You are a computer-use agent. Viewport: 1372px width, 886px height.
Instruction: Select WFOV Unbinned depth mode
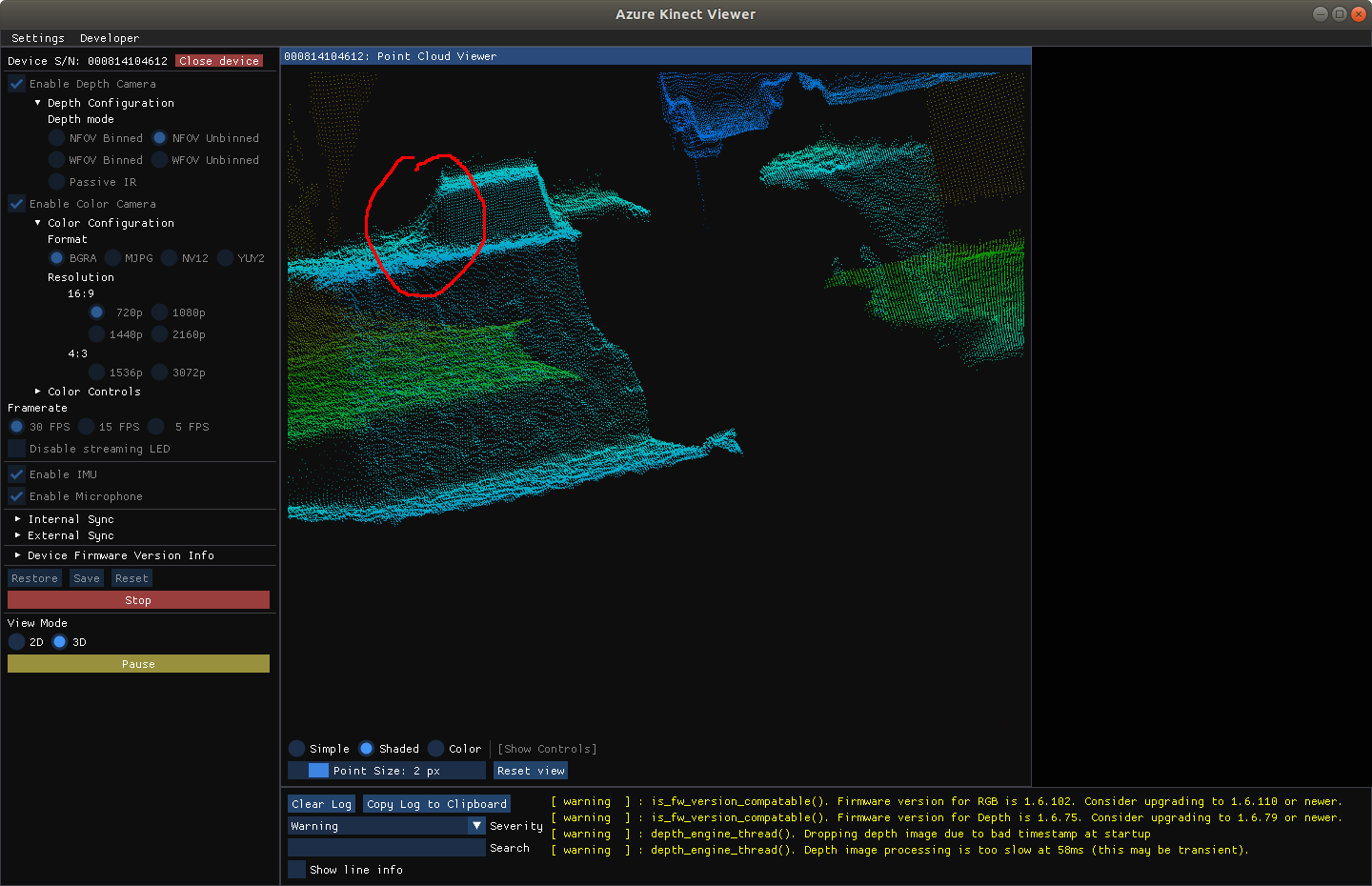160,160
